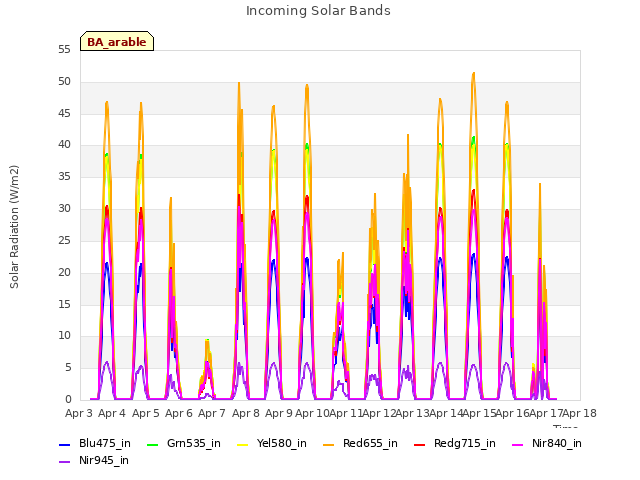Click the 0 y-axis tick label

[x=68, y=399]
